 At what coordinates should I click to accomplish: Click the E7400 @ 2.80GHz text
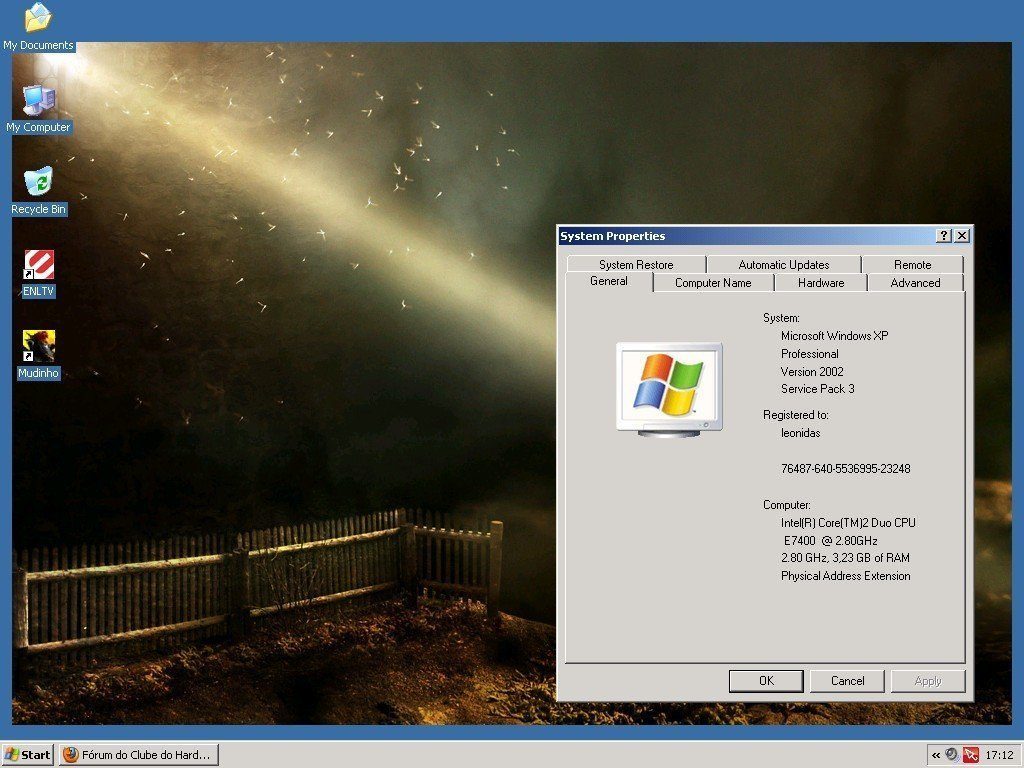[x=830, y=540]
